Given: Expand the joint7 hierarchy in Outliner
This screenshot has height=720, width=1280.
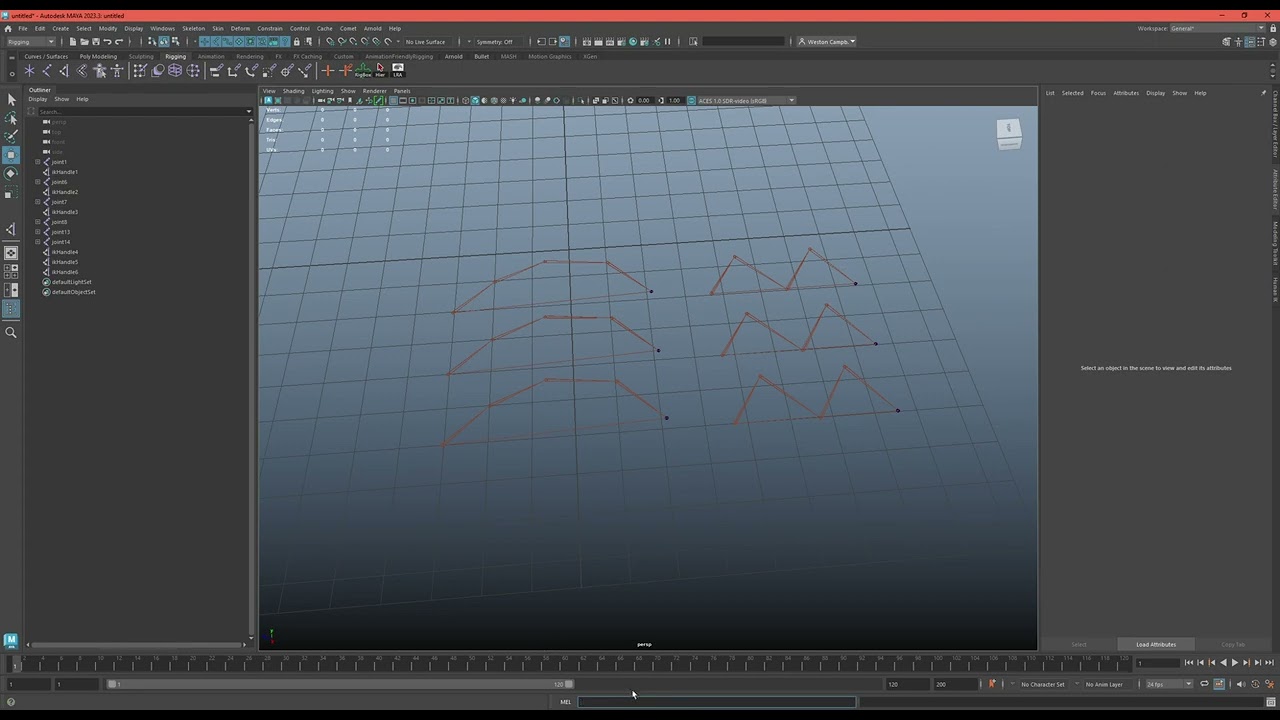Looking at the screenshot, I should [x=38, y=202].
